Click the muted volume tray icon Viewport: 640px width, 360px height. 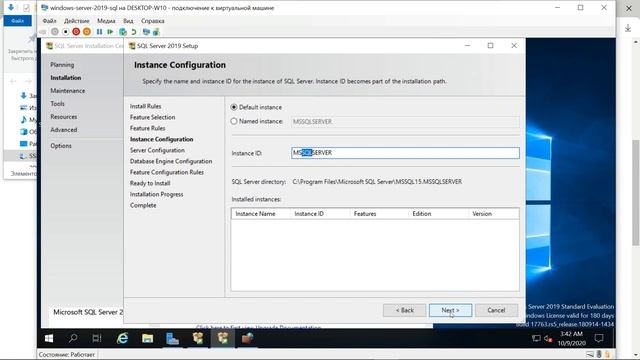point(548,338)
